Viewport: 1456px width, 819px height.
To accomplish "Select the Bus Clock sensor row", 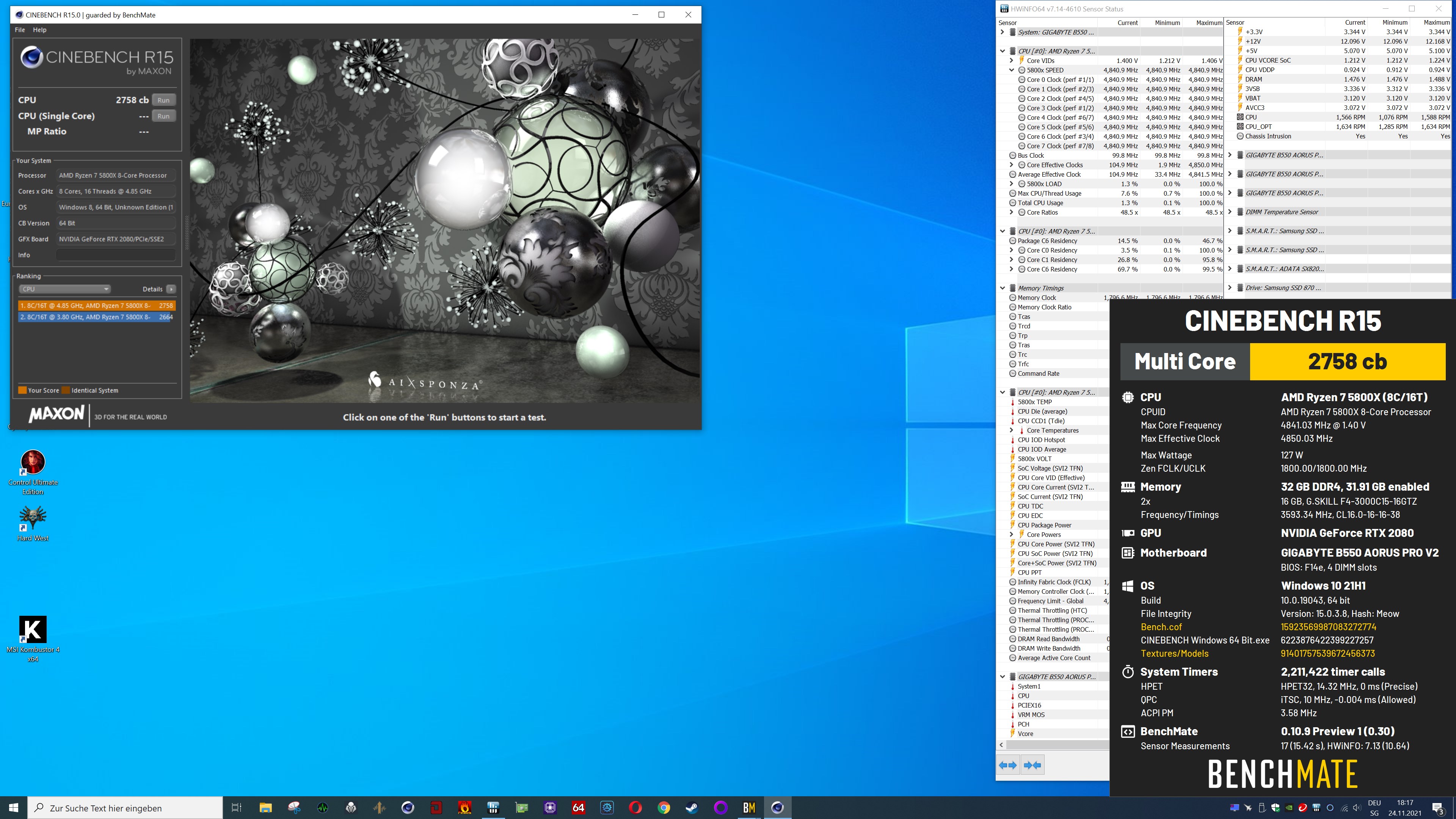I will (1110, 155).
